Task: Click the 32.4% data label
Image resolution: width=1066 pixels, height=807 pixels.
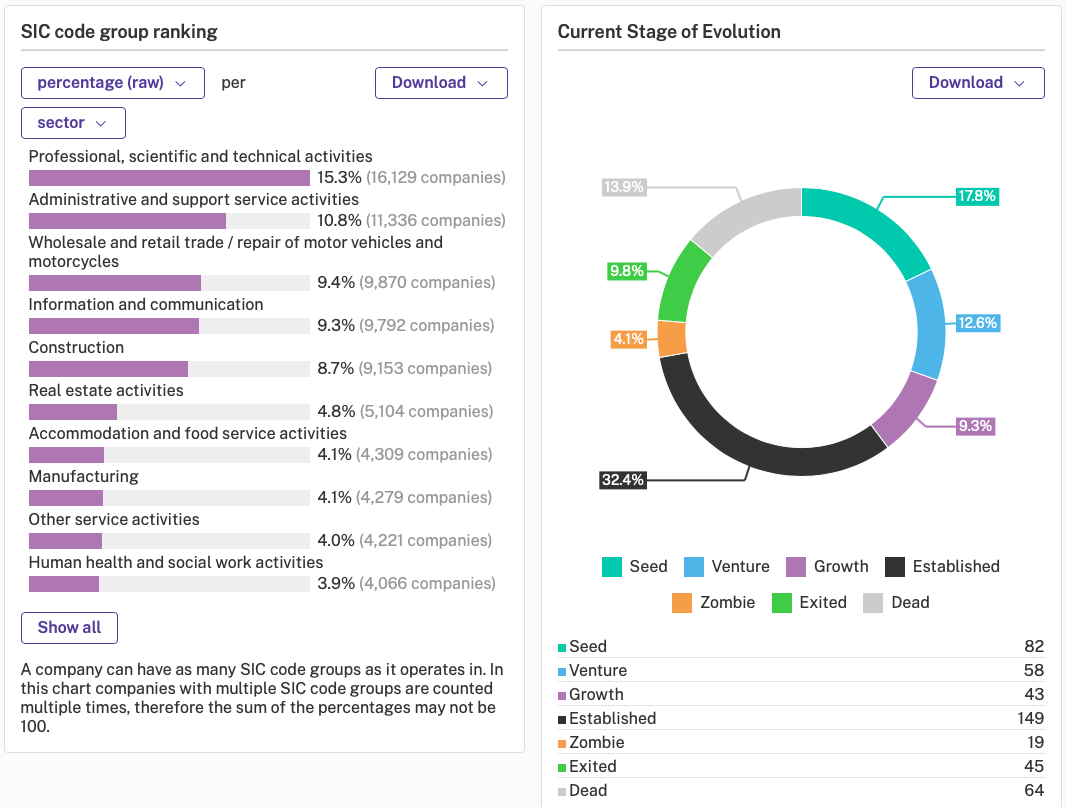Action: (x=622, y=480)
